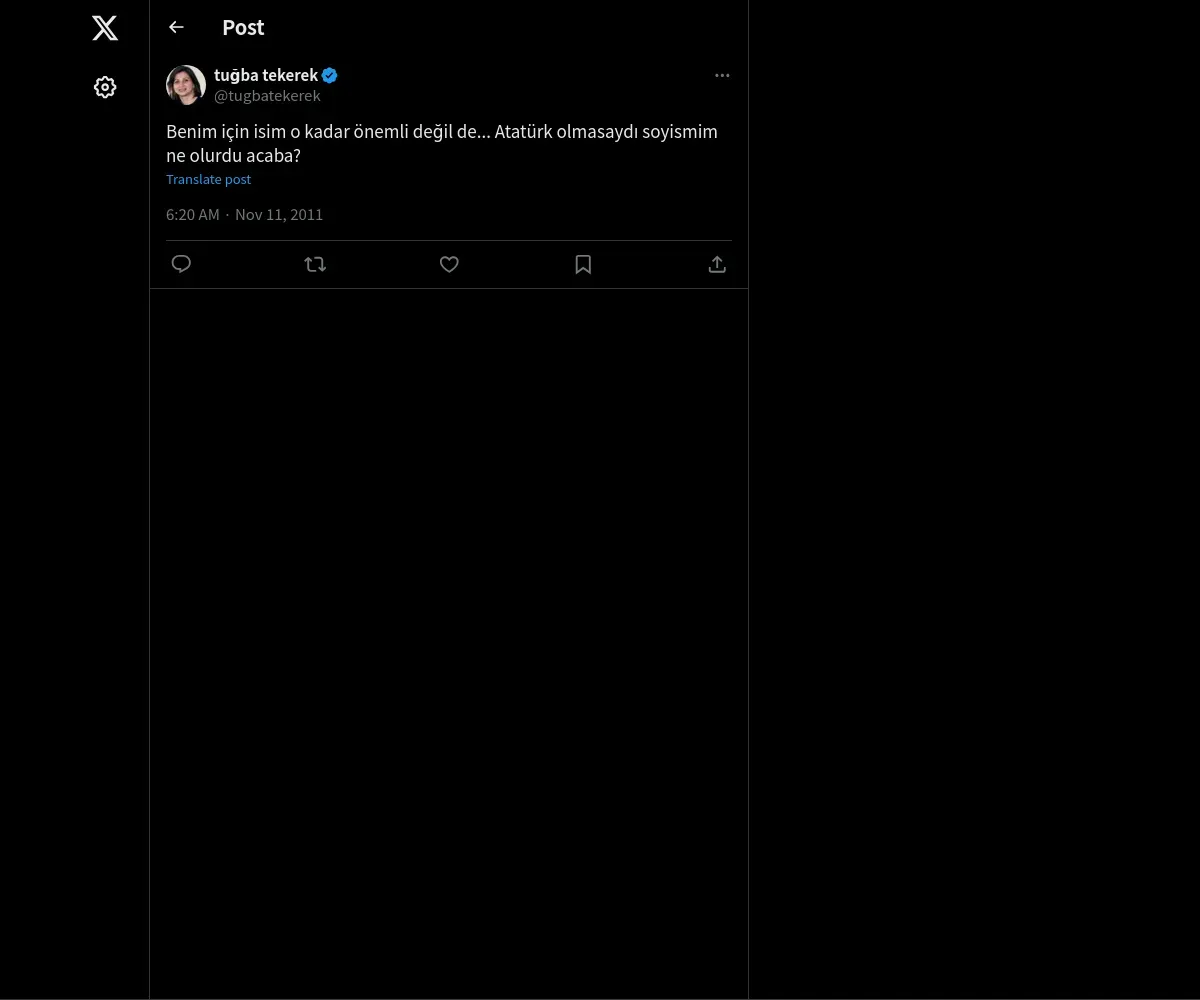Repost the tweet

tap(315, 264)
